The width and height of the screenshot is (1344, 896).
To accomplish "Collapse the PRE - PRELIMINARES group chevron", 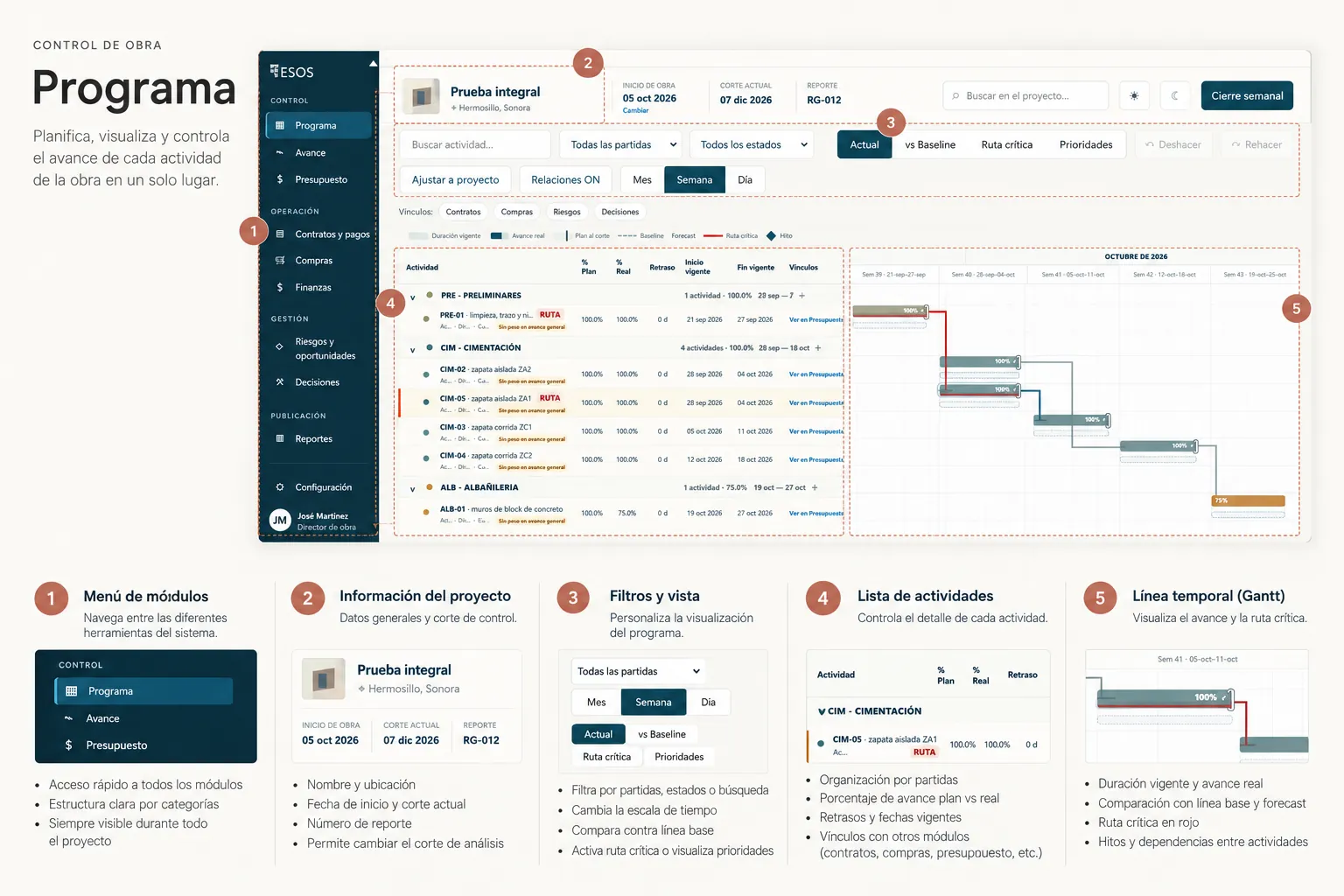I will [413, 297].
